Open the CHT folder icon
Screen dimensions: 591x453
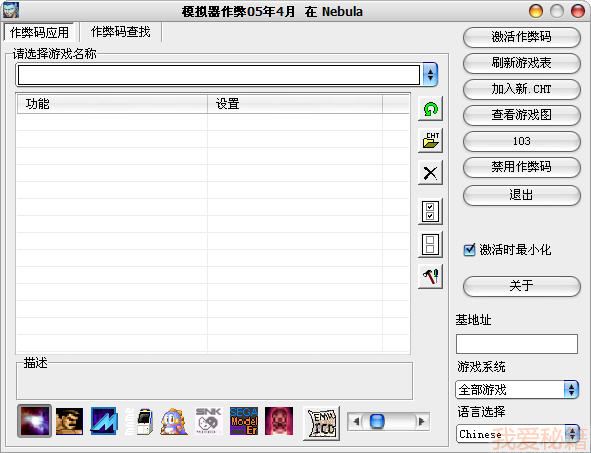pos(430,141)
